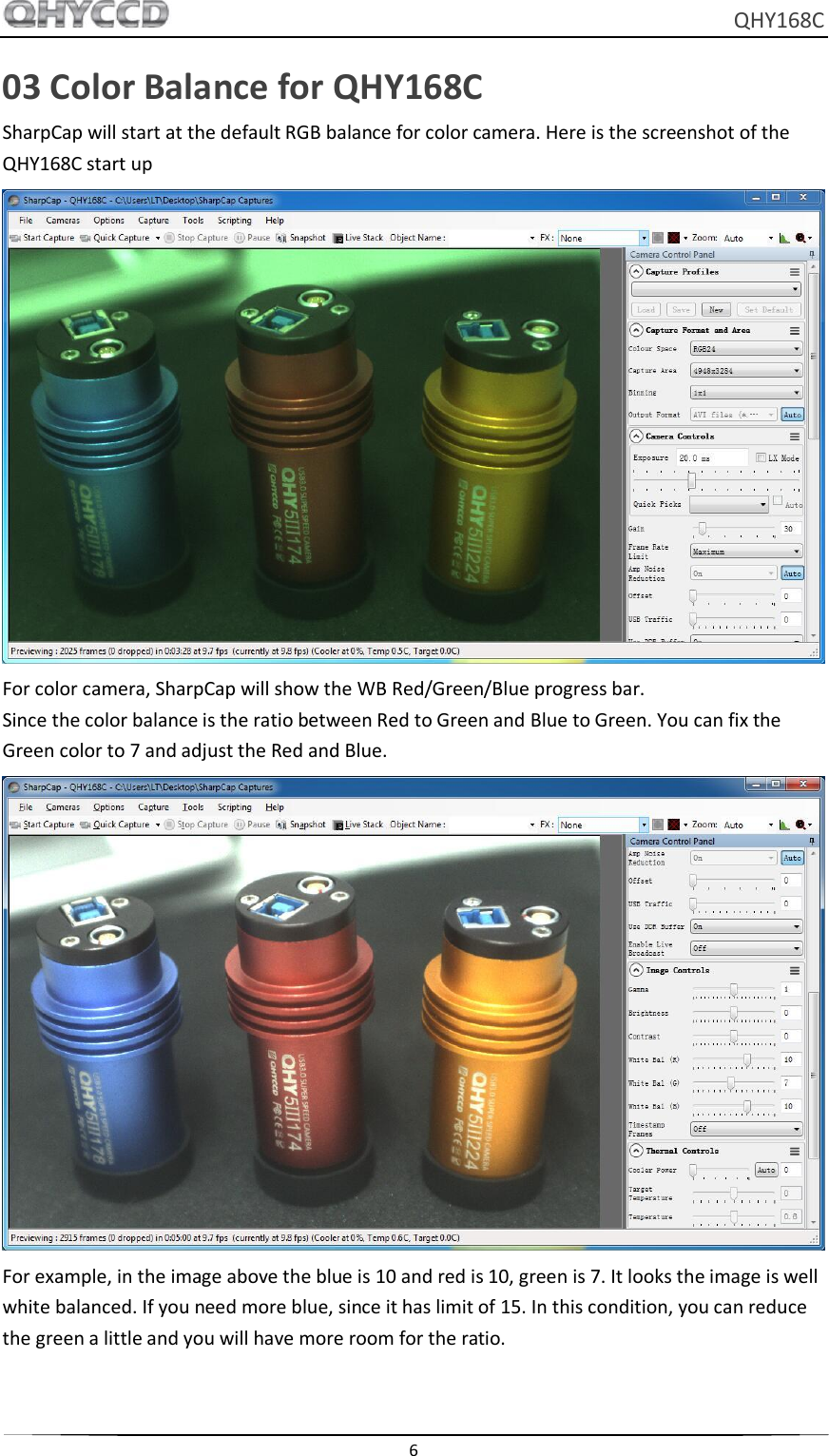Screen dimensions: 829x1456
Task: Collapse the Camera Controls section
Action: click(635, 436)
